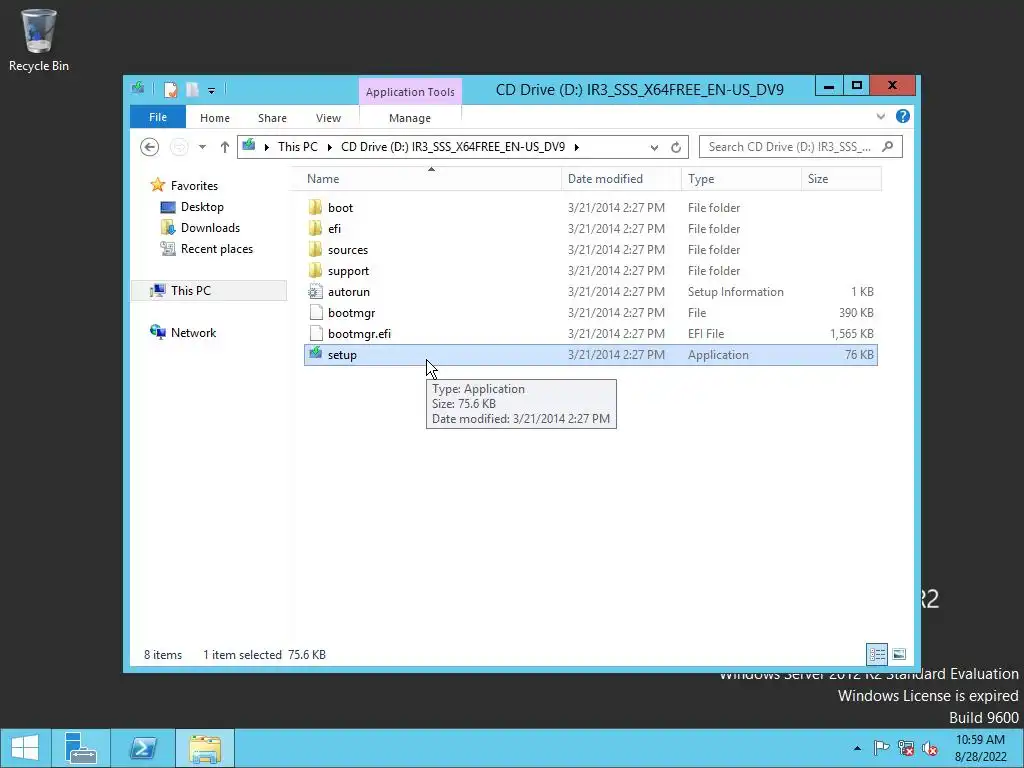The height and width of the screenshot is (768, 1024).
Task: Open the address bar history dropdown
Action: (x=654, y=148)
